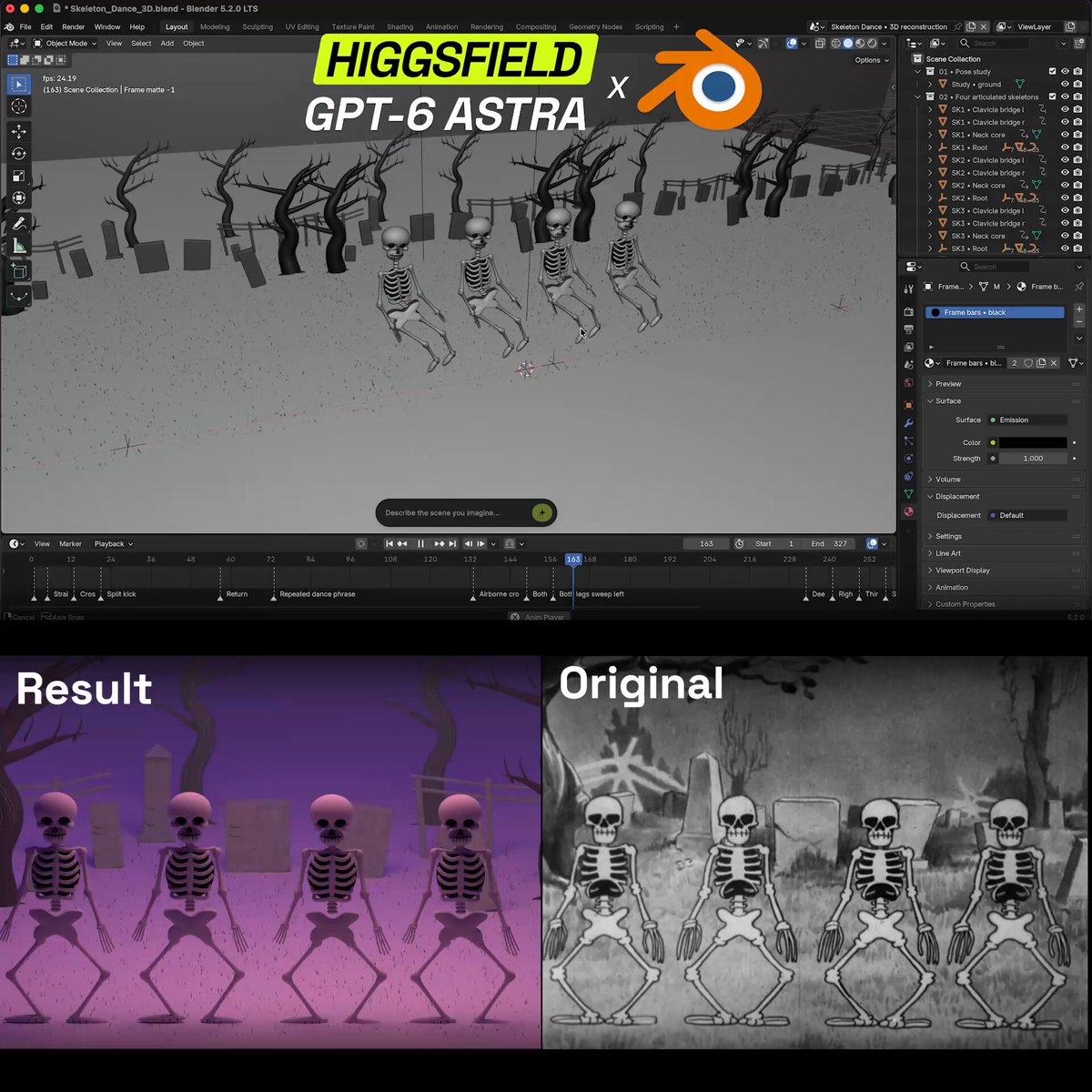Expand the SK1 • Root tree item
Screen dimensions: 1092x1092
tap(930, 147)
